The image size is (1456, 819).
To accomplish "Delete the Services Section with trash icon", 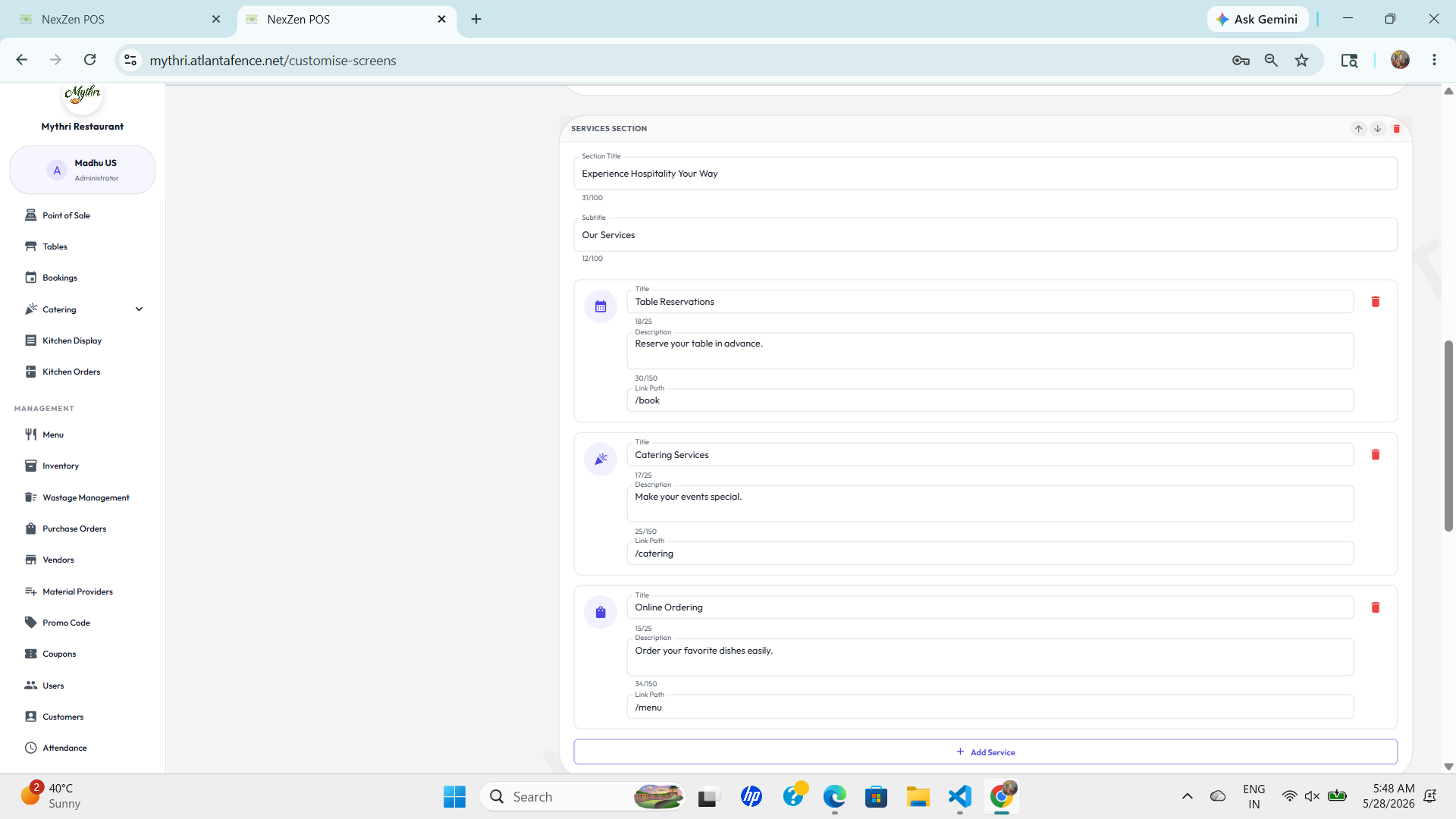I will click(1396, 129).
